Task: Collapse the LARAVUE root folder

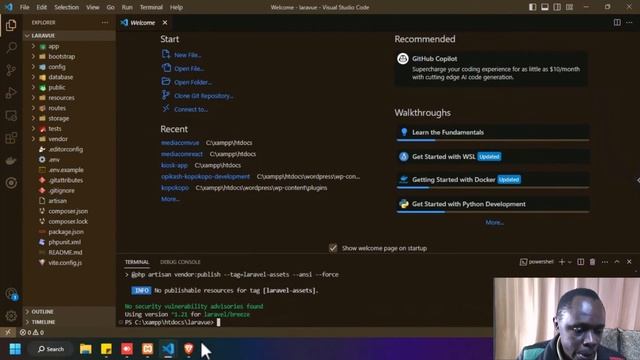Action: point(69,36)
